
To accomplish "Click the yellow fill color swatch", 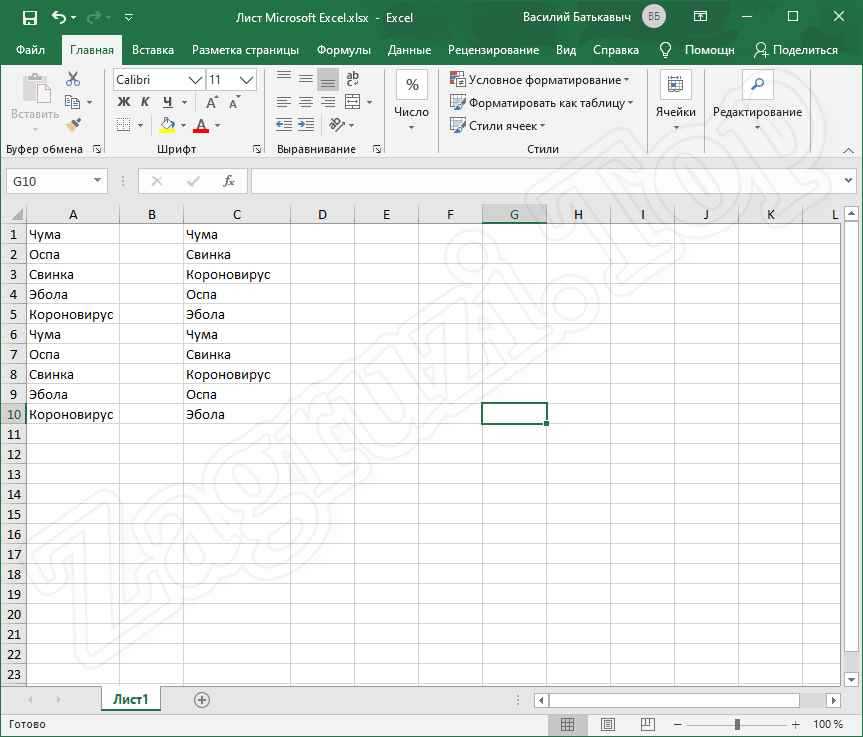I will [x=168, y=125].
